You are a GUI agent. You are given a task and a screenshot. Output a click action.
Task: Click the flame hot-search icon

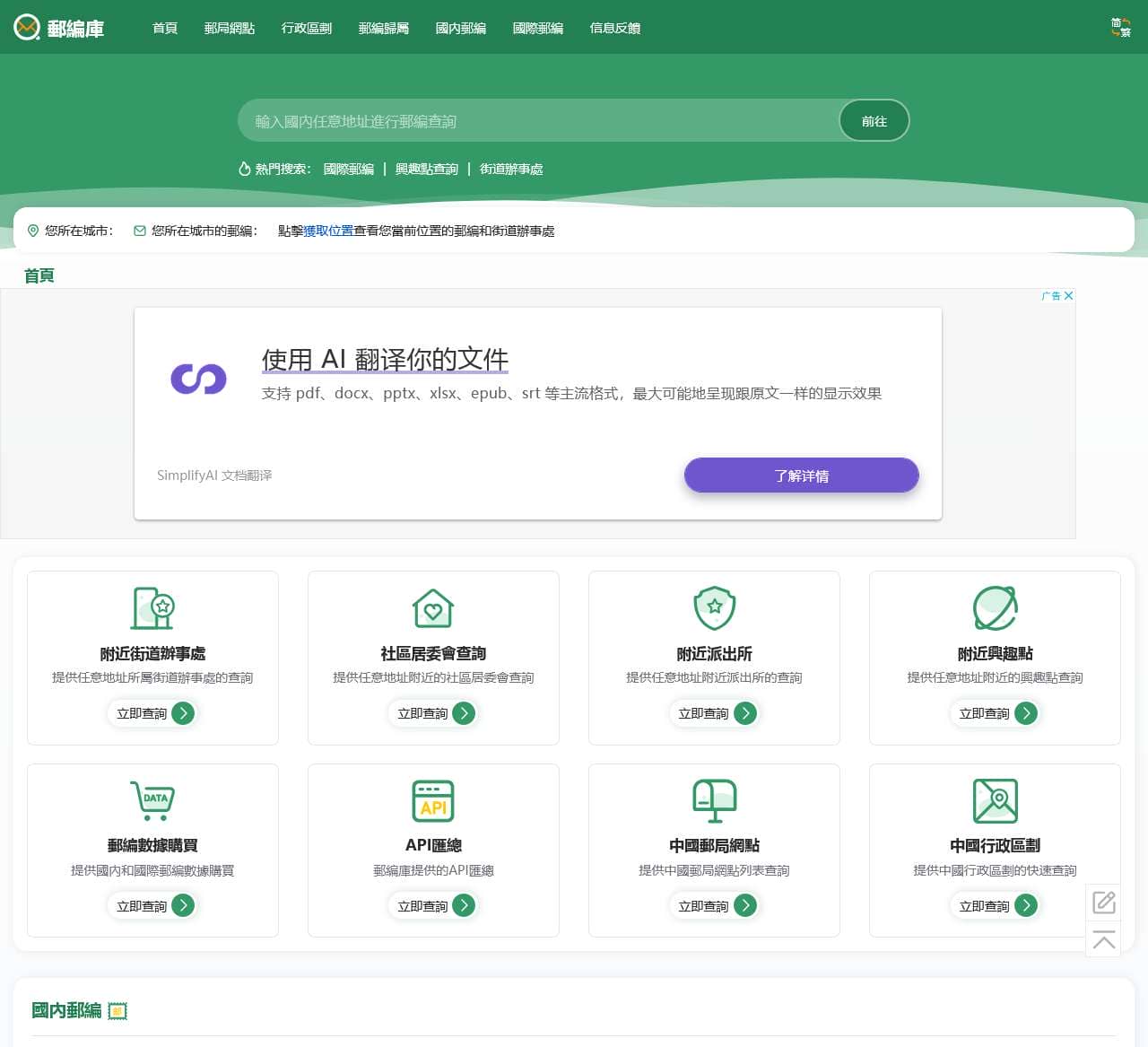244,169
